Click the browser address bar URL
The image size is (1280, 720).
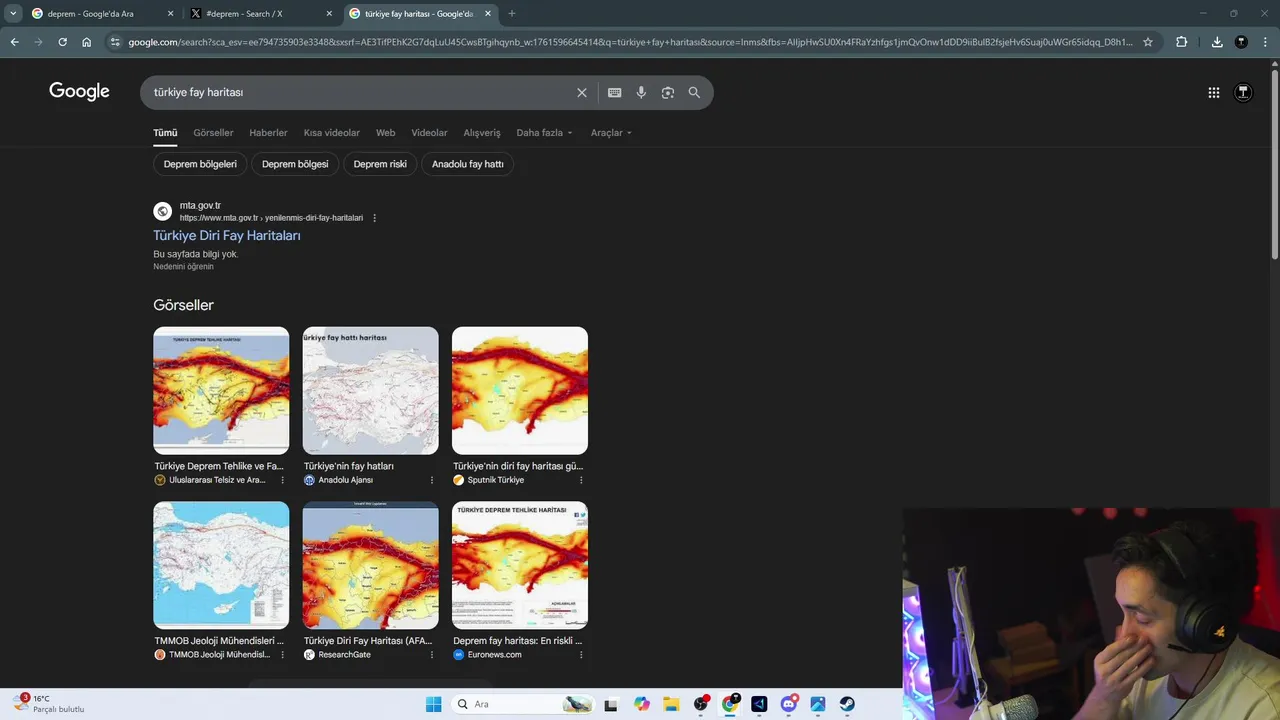click(630, 42)
